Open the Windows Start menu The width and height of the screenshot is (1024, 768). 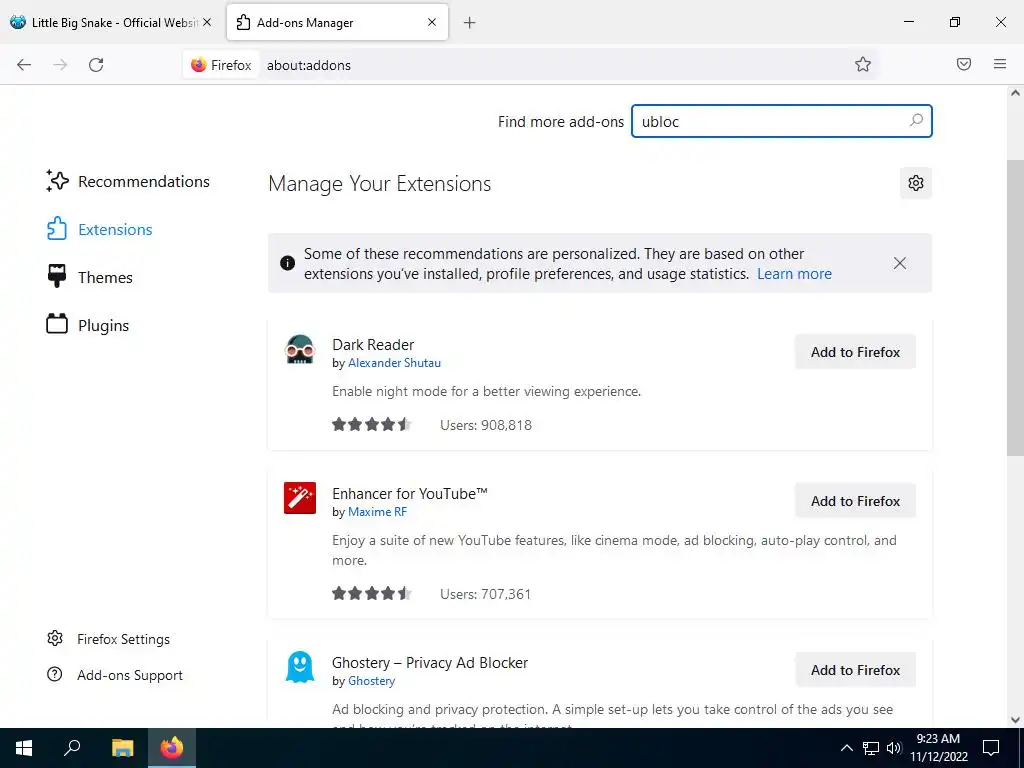pos(24,748)
